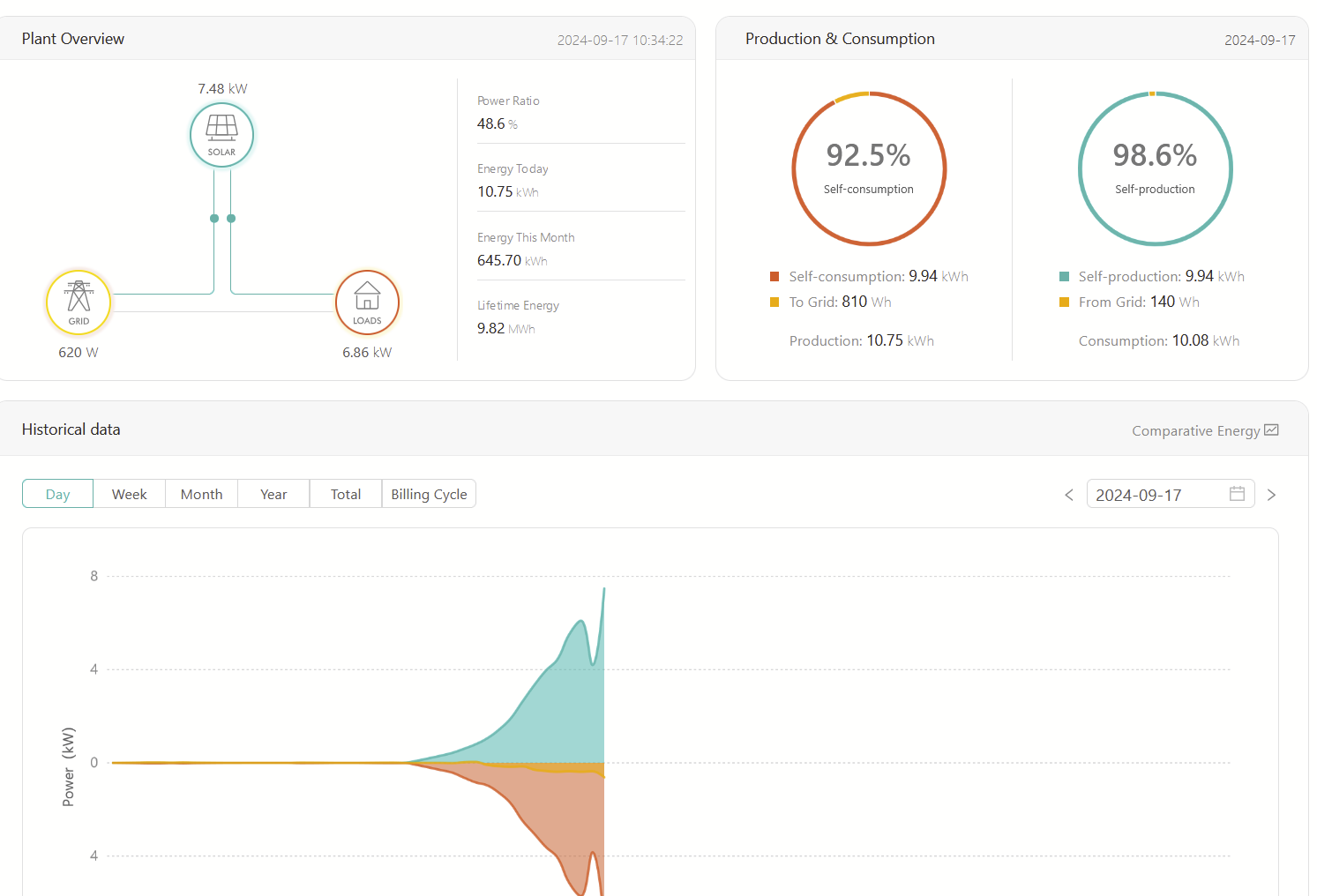
Task: Open the calendar icon in date field
Action: point(1237,494)
